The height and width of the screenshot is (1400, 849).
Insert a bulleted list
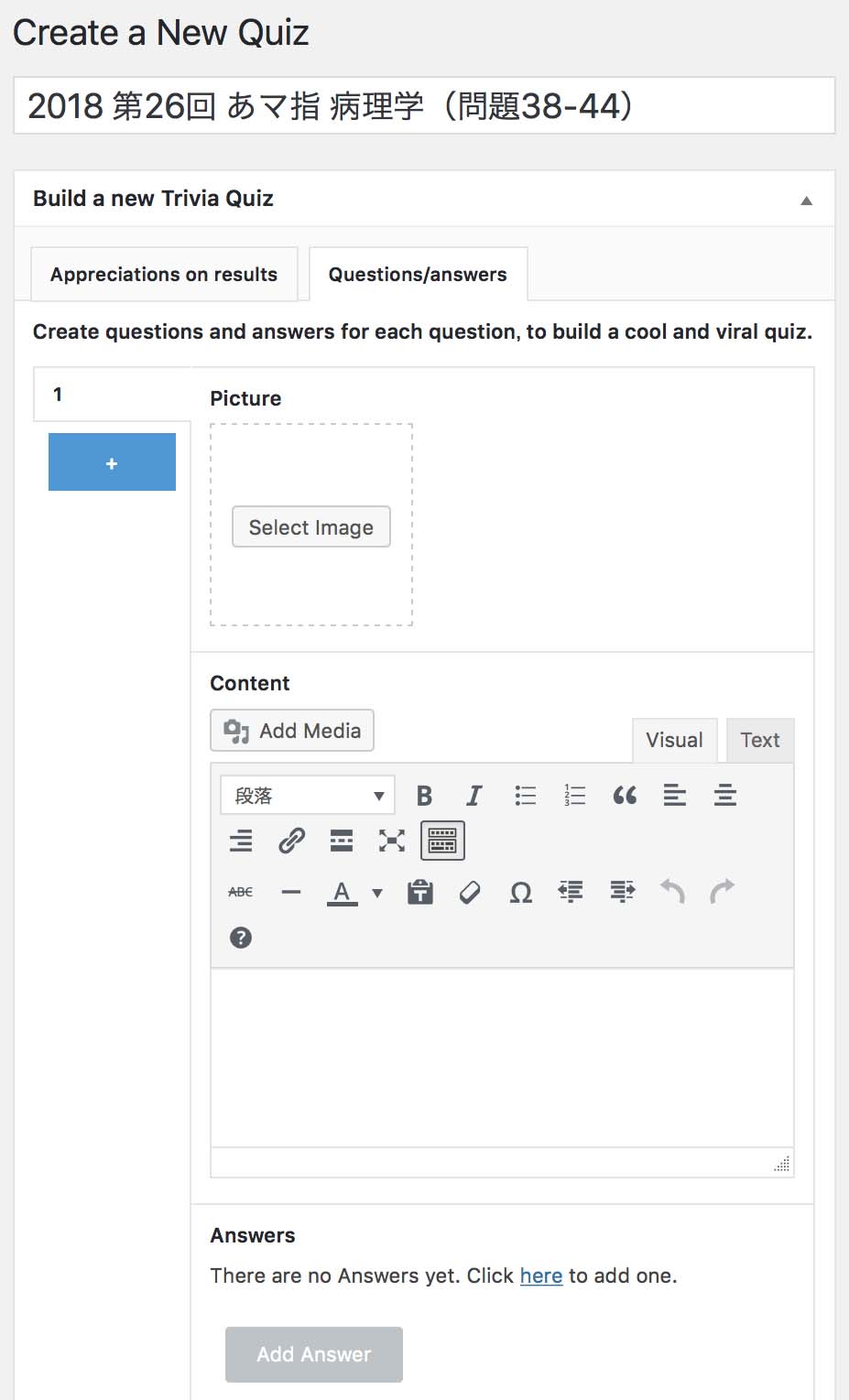point(525,796)
